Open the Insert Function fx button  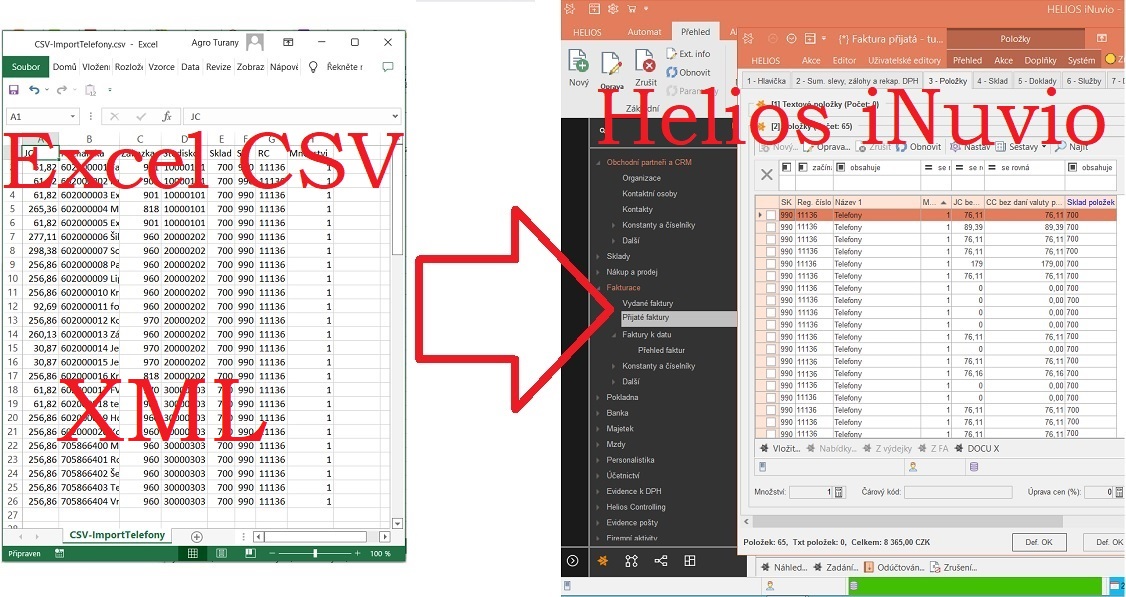[x=167, y=116]
